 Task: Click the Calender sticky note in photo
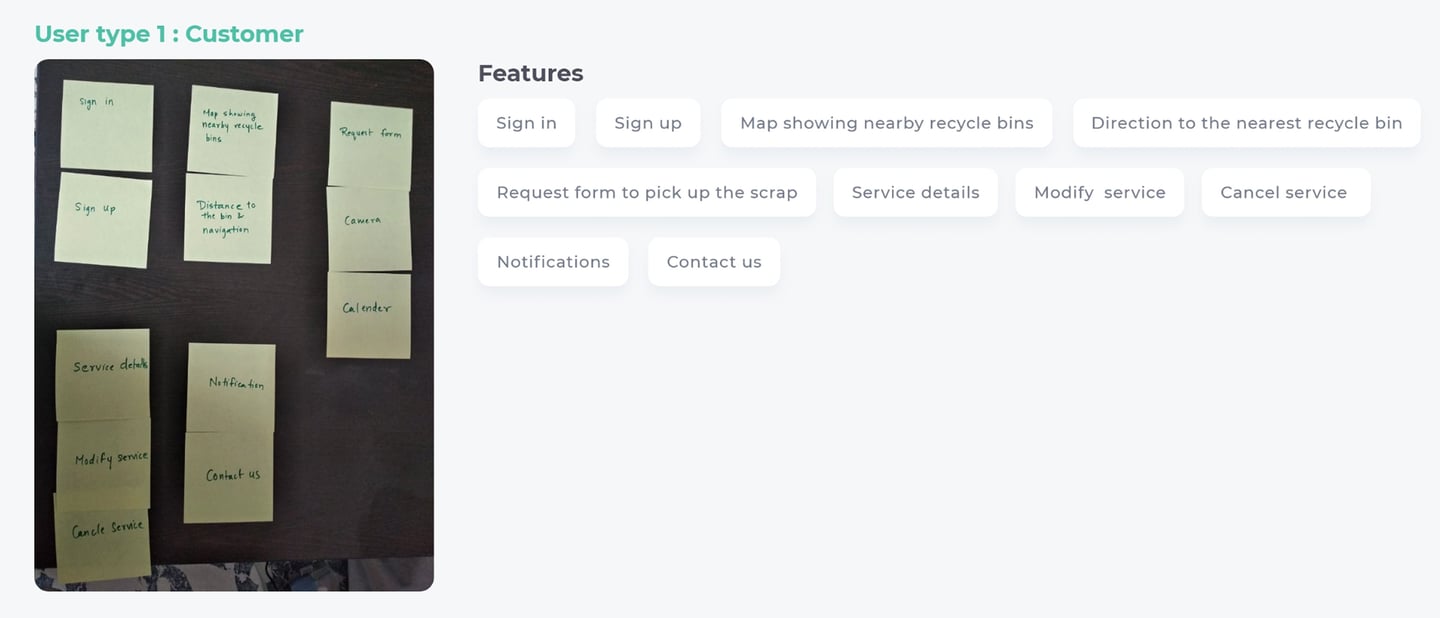pos(369,315)
